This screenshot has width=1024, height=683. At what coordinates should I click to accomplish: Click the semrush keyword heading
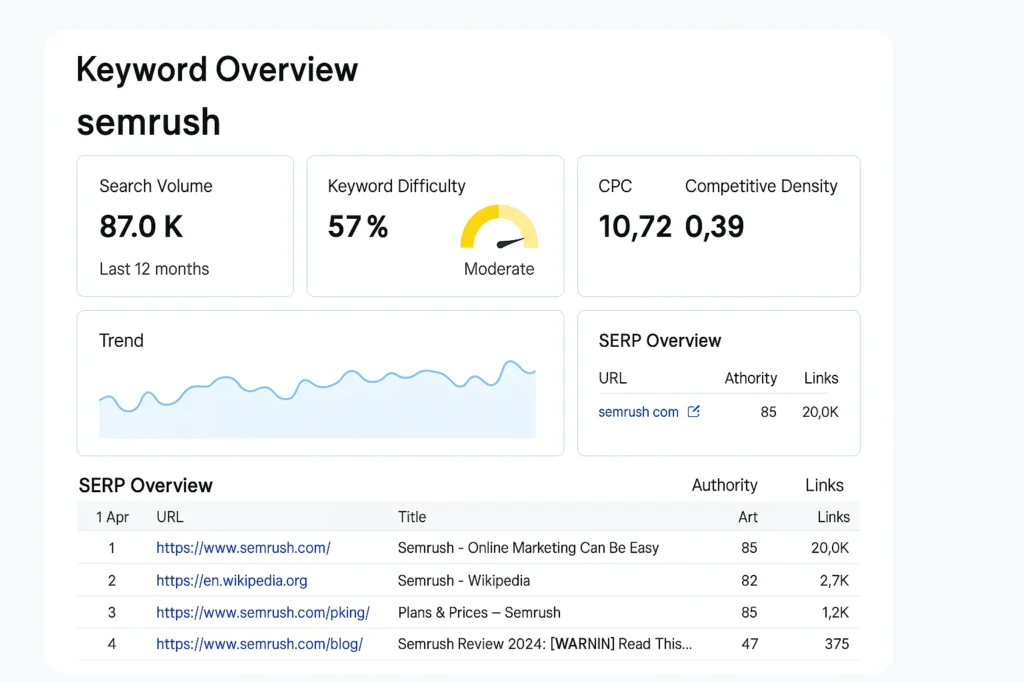click(148, 122)
